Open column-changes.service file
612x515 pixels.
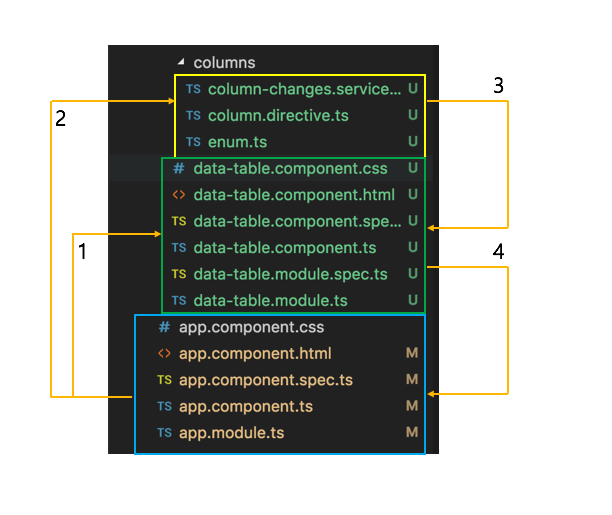coord(304,89)
